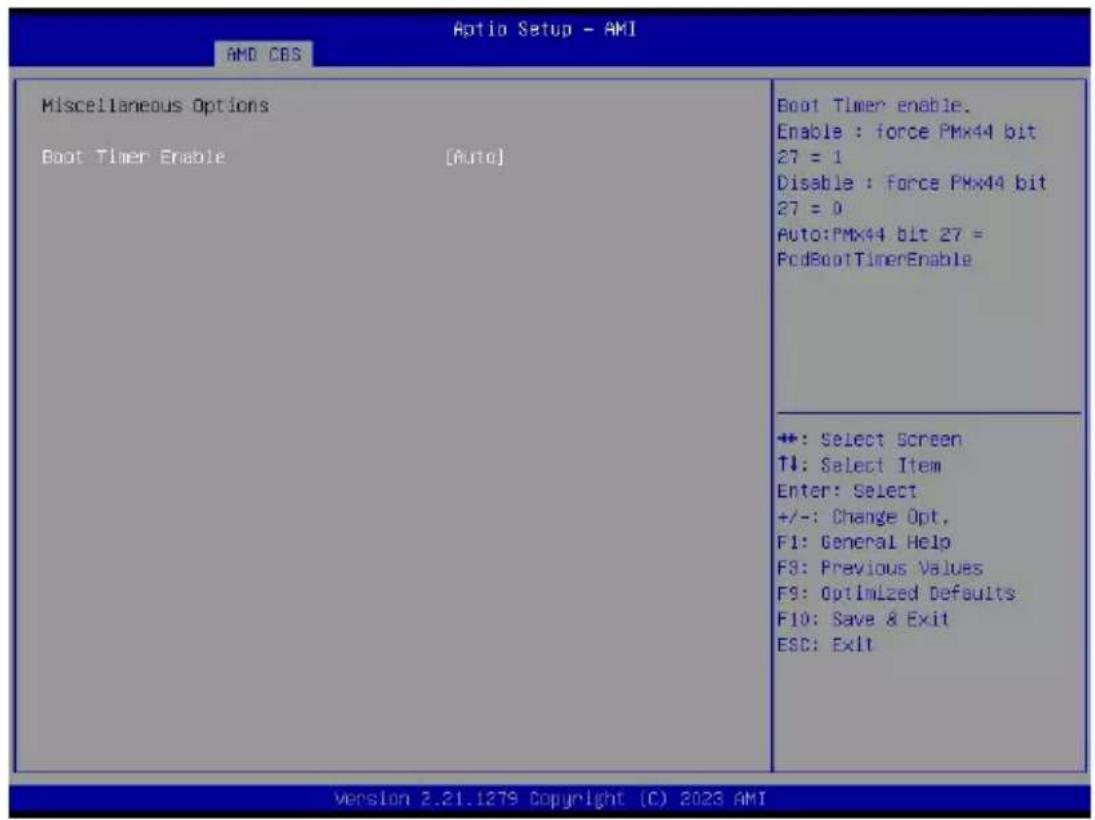This screenshot has height=820, width=1095.
Task: Click the 'F10: Save & Exit' hint
Action: 863,619
